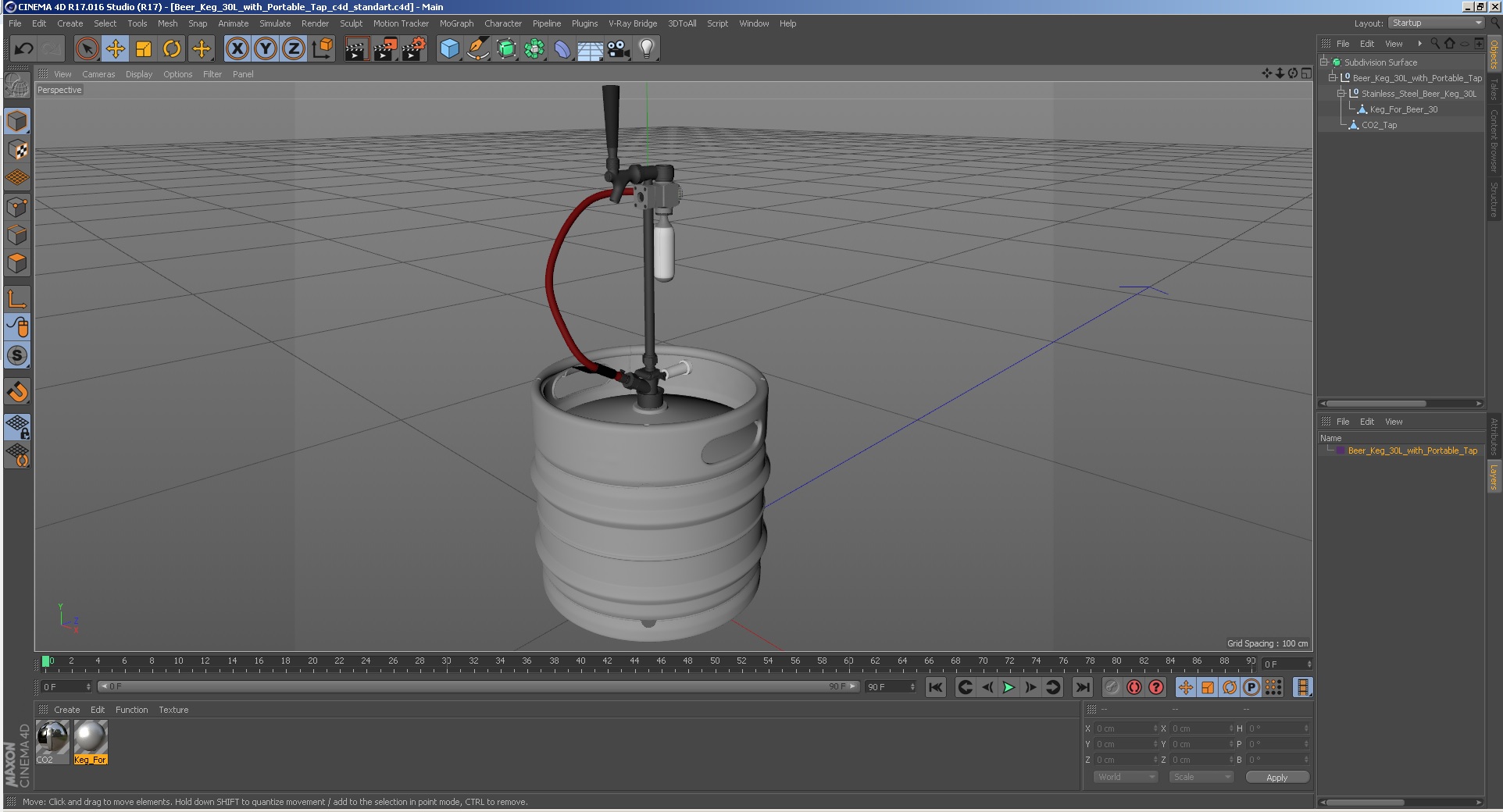Screen dimensions: 1503x812
Task: Open the V-Ray Bridge menu
Action: tap(633, 23)
